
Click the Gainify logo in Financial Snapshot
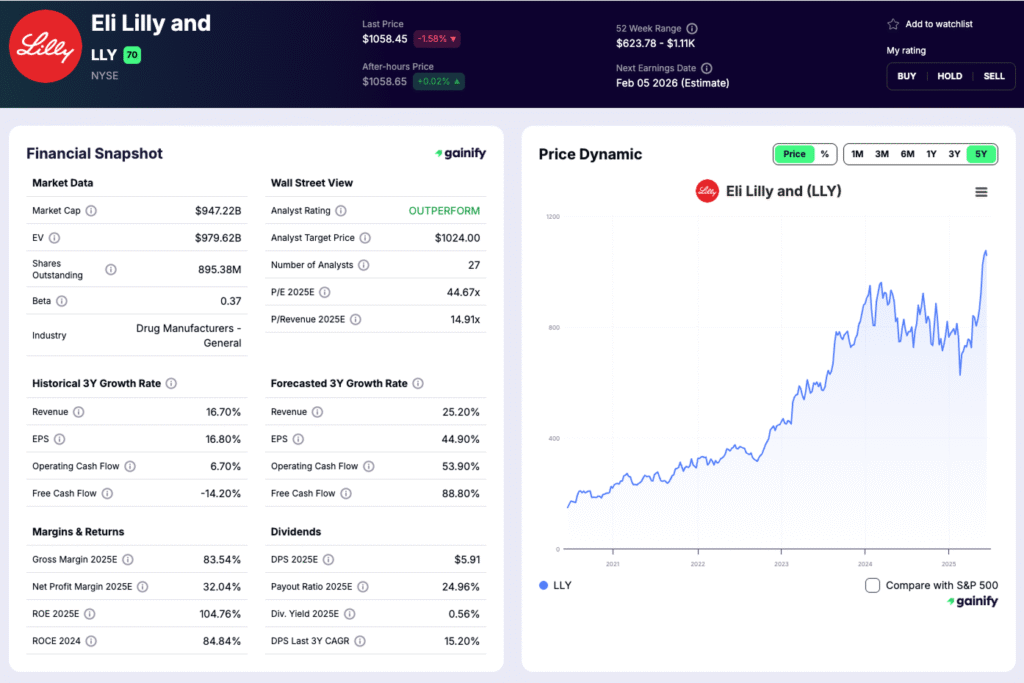(462, 153)
